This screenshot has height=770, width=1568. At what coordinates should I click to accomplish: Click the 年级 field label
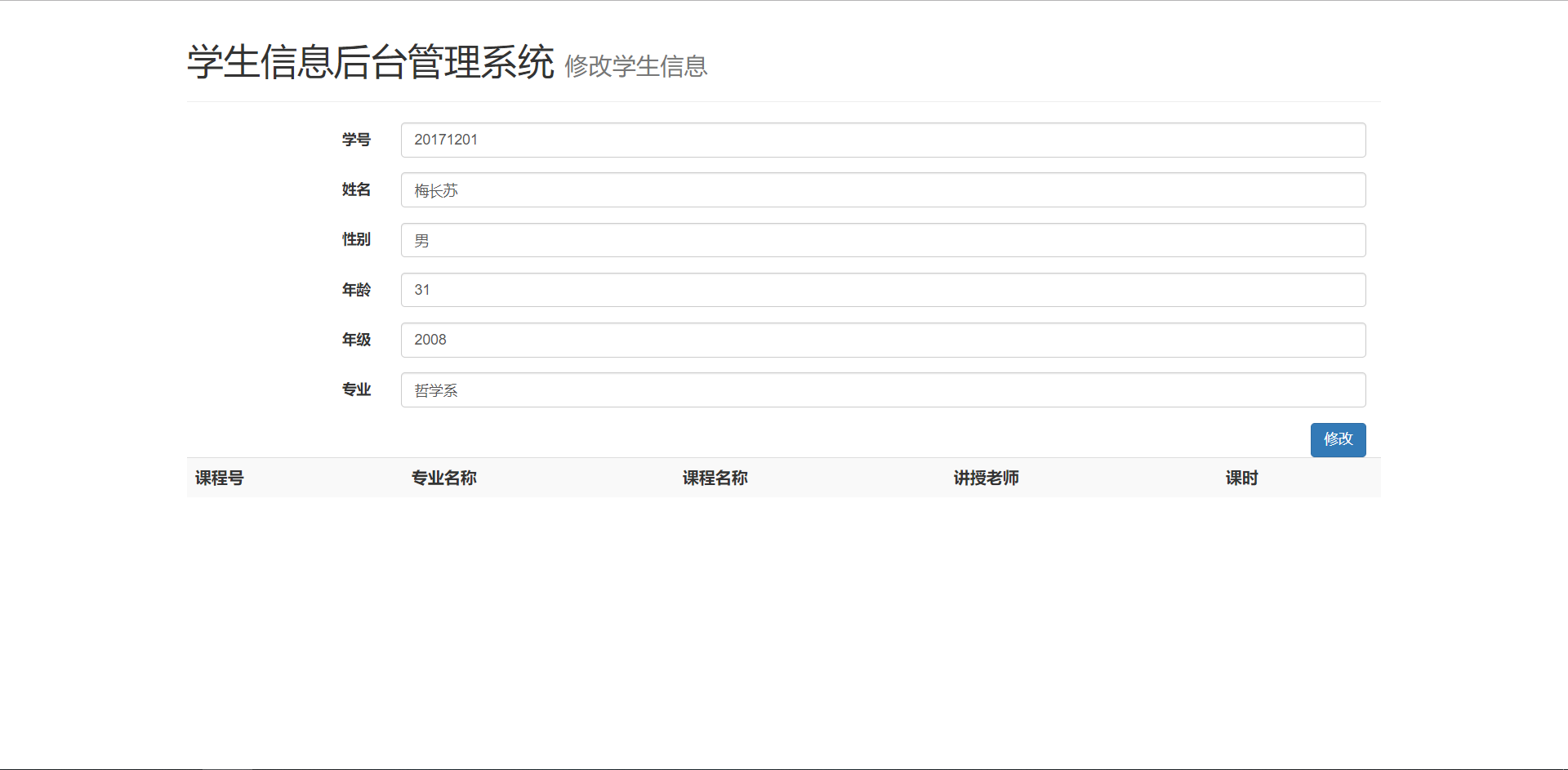pos(356,340)
